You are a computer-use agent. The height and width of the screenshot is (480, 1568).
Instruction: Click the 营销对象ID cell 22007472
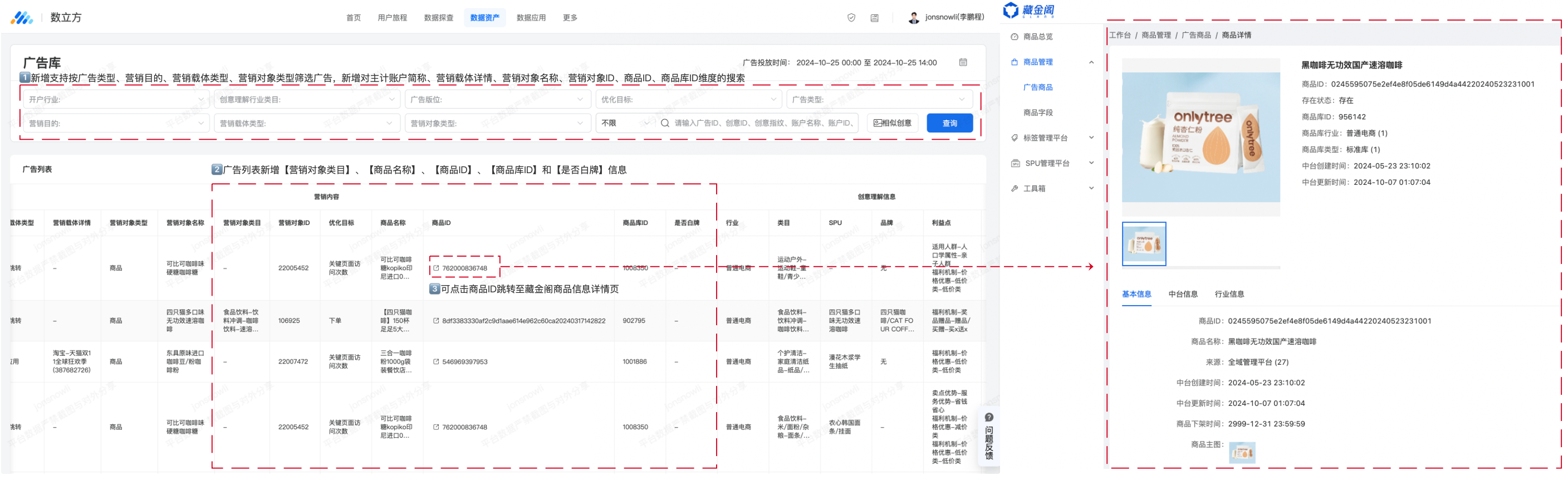(293, 361)
